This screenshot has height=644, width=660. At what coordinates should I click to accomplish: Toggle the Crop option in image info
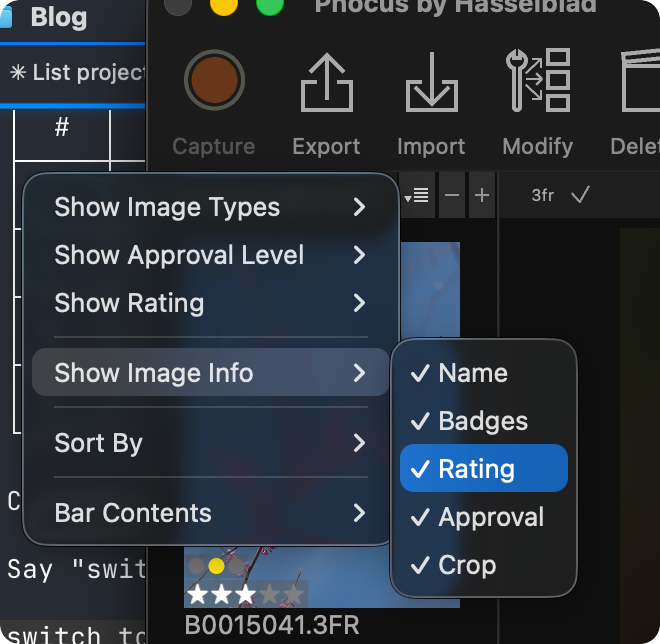tap(484, 565)
